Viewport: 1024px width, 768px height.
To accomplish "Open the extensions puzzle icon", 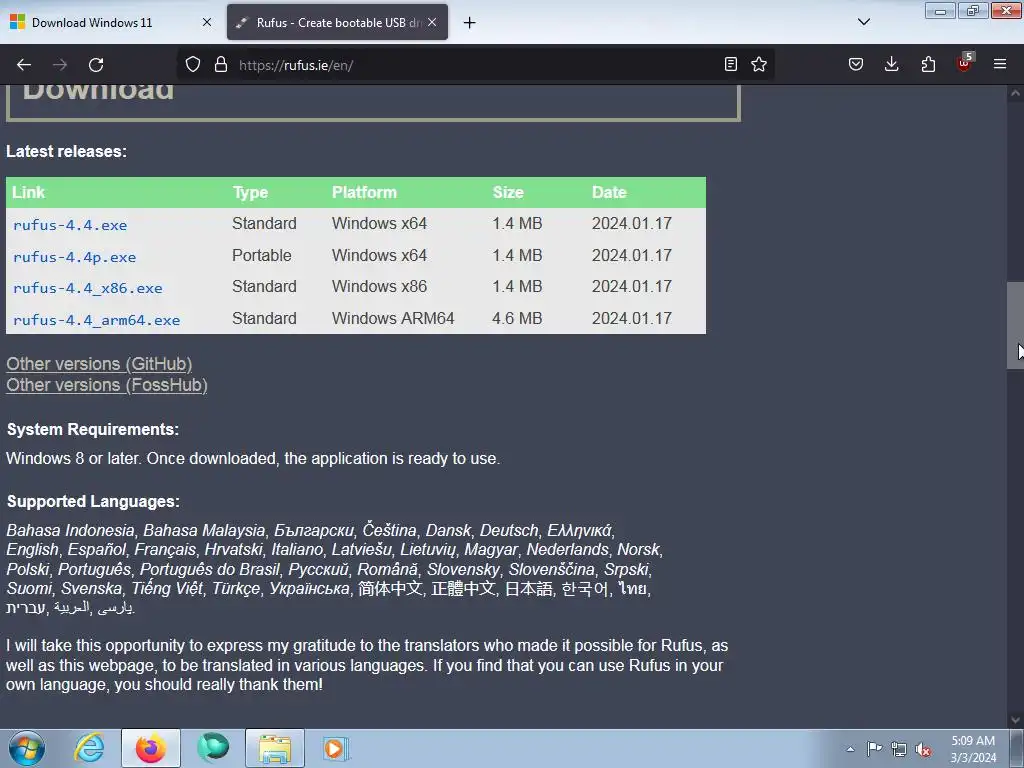I will tap(928, 64).
